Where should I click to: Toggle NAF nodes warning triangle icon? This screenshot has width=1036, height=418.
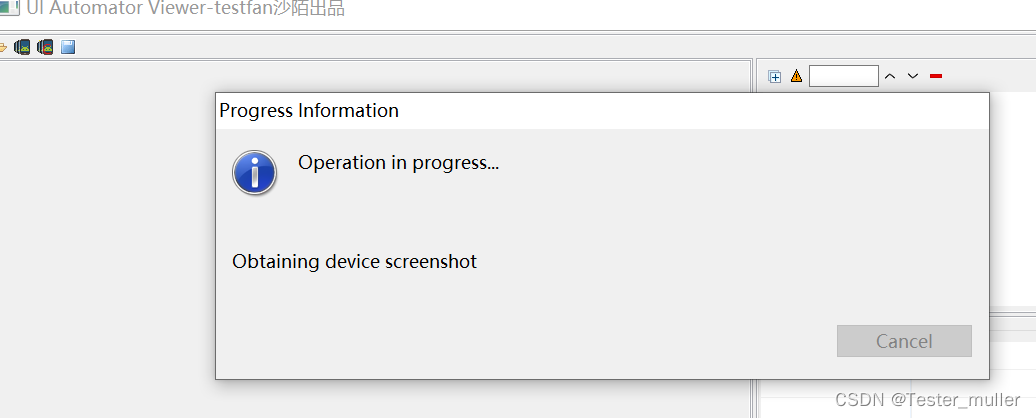pyautogui.click(x=796, y=76)
